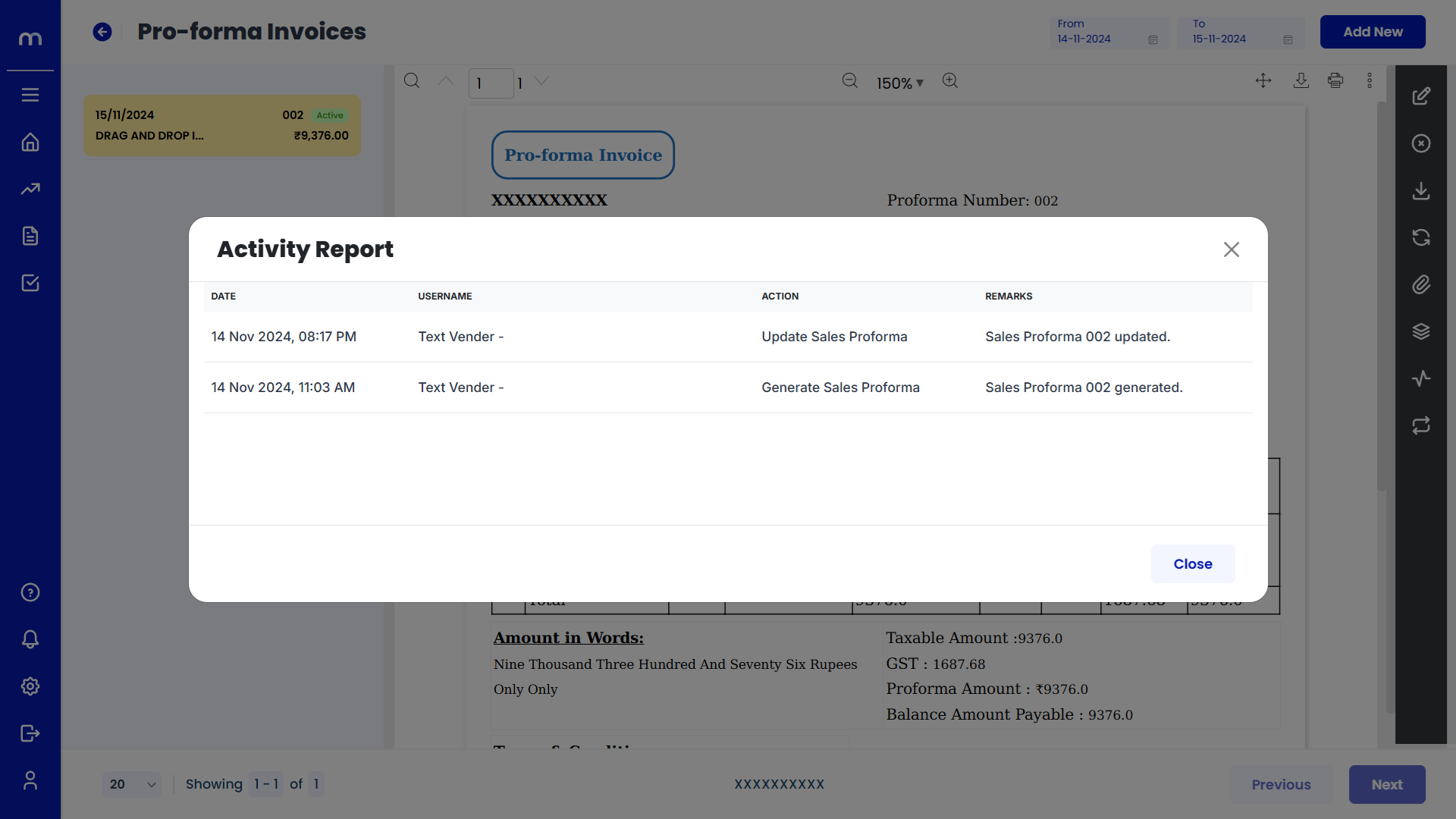
Task: Click the attachment paperclip icon
Action: pyautogui.click(x=1420, y=284)
